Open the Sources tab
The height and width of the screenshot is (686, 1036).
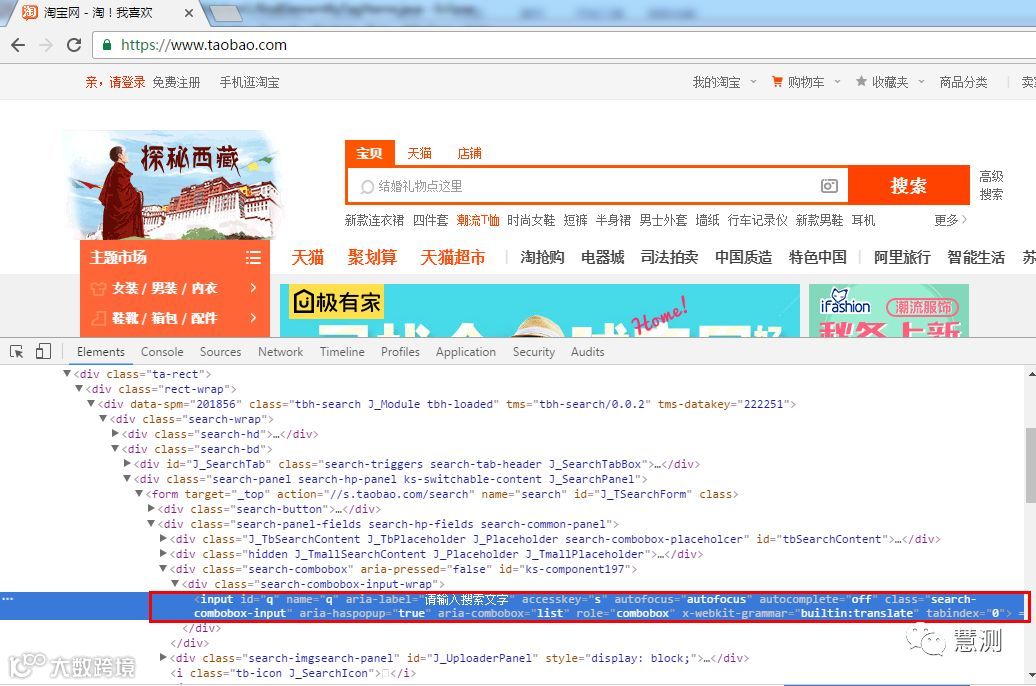point(220,352)
